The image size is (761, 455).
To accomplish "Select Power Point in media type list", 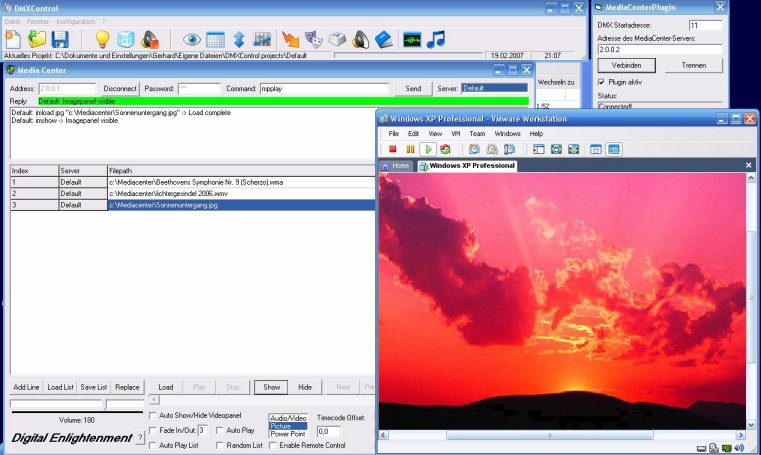I will pos(288,433).
